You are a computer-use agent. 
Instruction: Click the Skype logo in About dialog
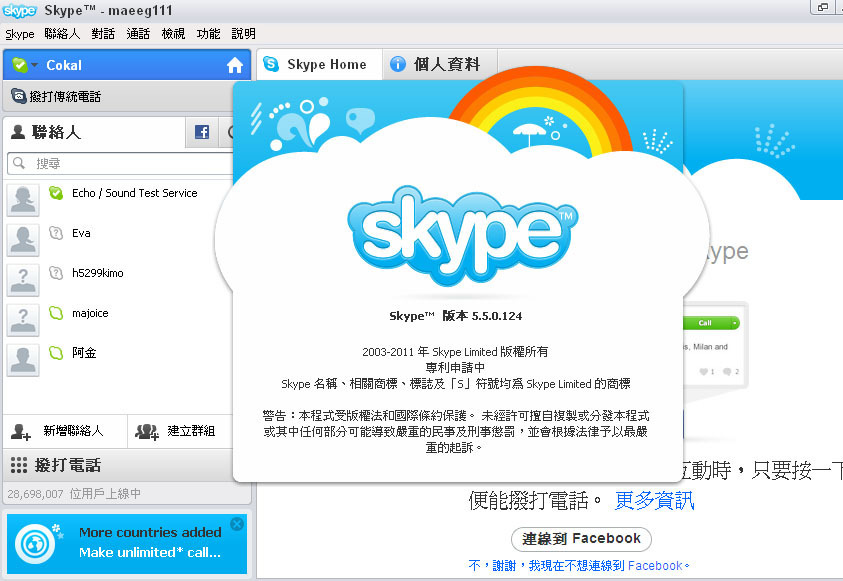coord(462,235)
